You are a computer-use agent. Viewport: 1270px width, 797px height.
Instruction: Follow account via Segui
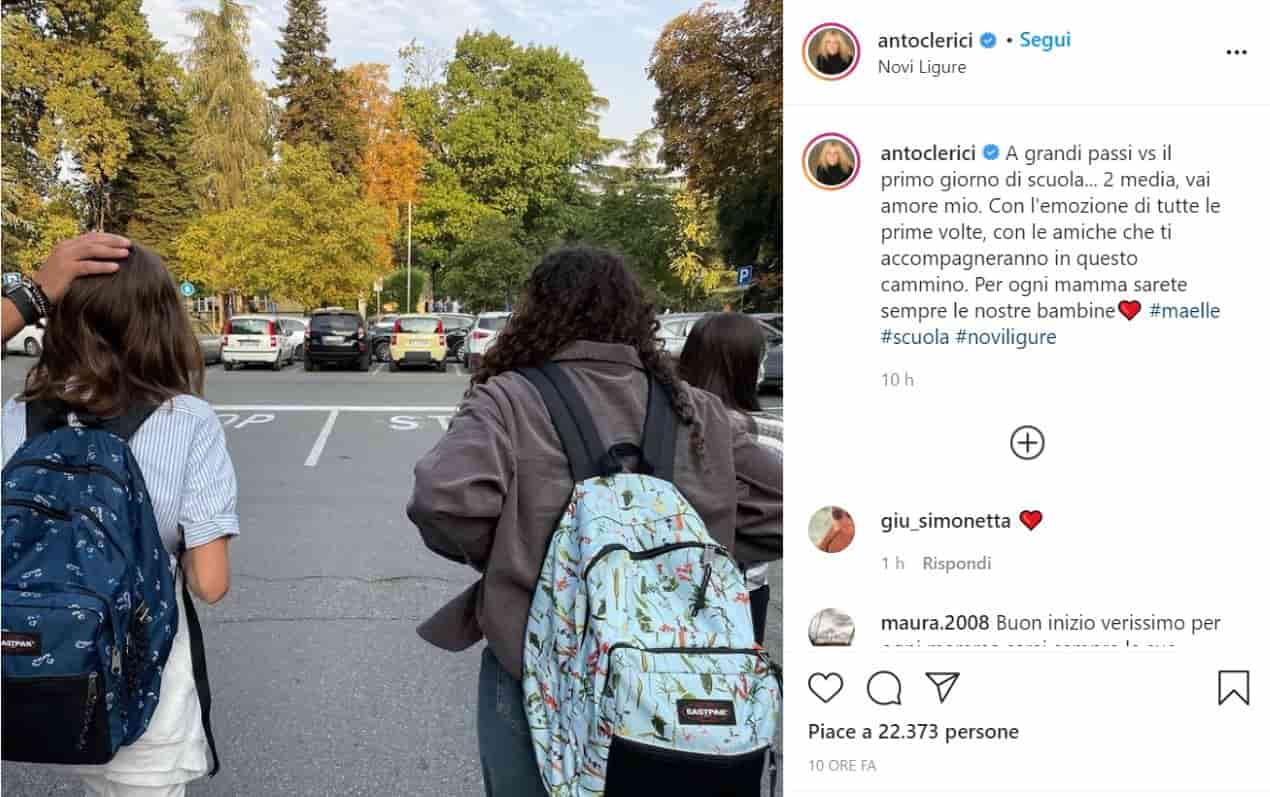[1044, 40]
